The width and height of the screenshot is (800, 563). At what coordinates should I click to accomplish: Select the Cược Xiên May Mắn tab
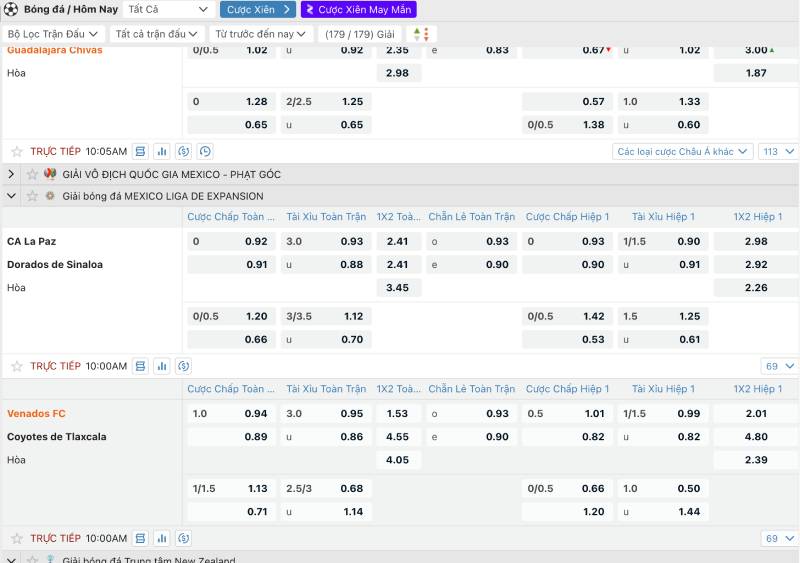click(359, 10)
